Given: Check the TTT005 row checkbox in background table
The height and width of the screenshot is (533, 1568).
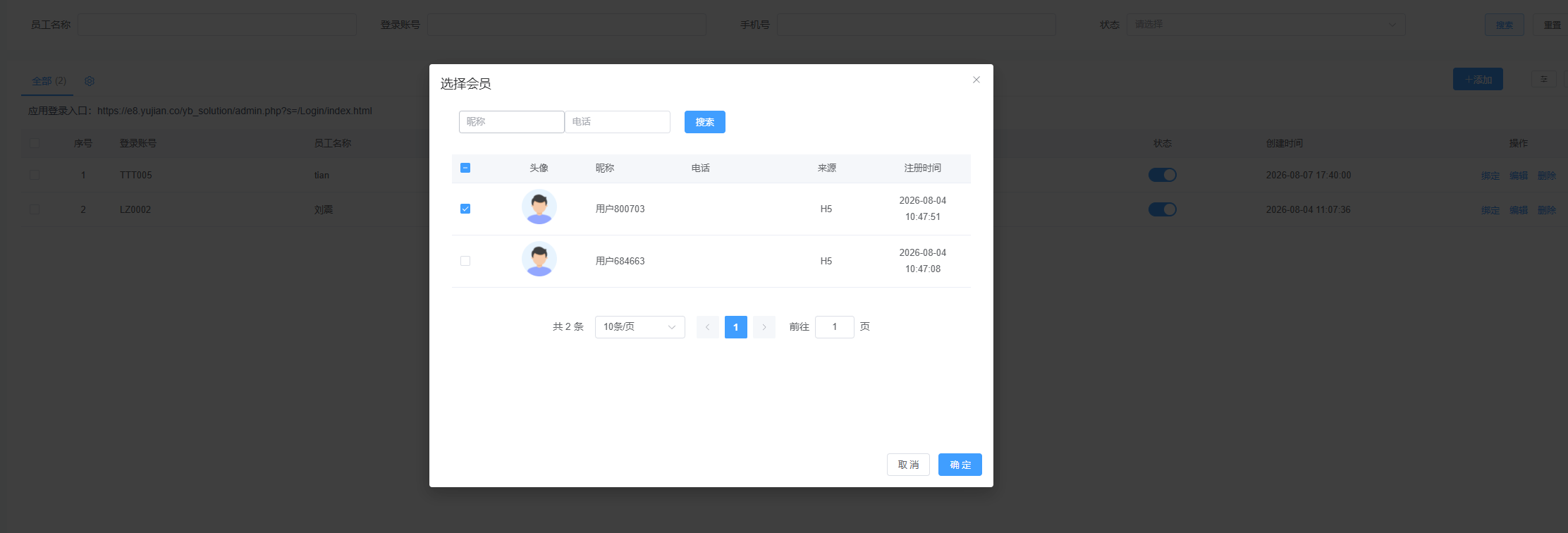Looking at the screenshot, I should pyautogui.click(x=35, y=175).
